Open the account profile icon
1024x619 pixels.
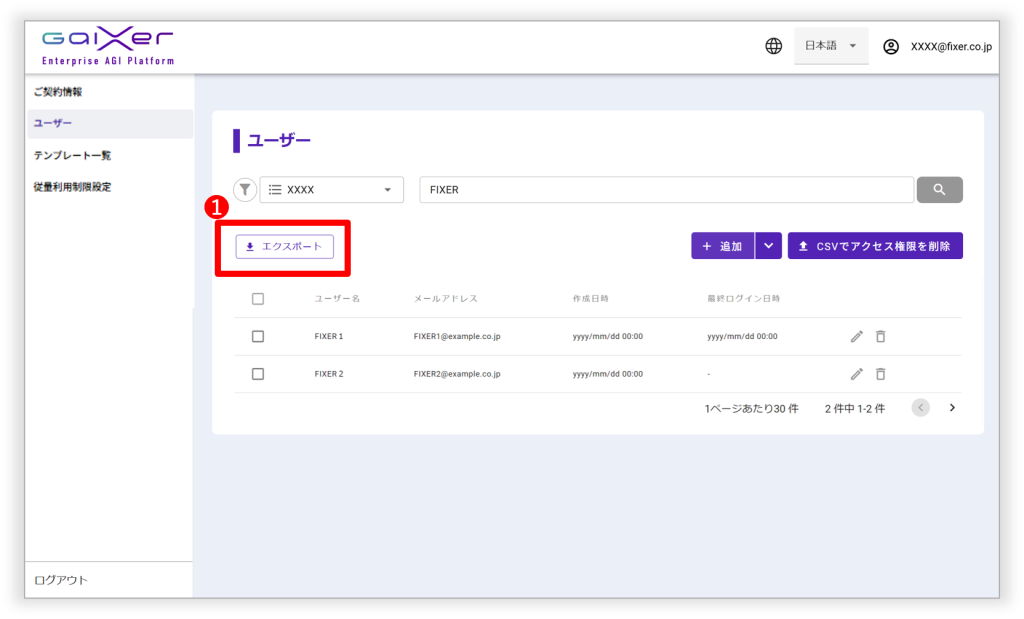(x=891, y=46)
